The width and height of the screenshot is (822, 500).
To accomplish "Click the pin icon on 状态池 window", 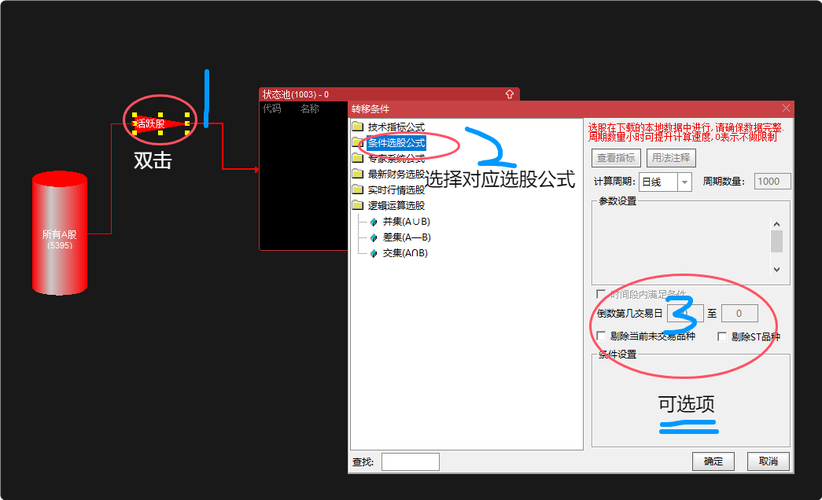I will pos(510,94).
